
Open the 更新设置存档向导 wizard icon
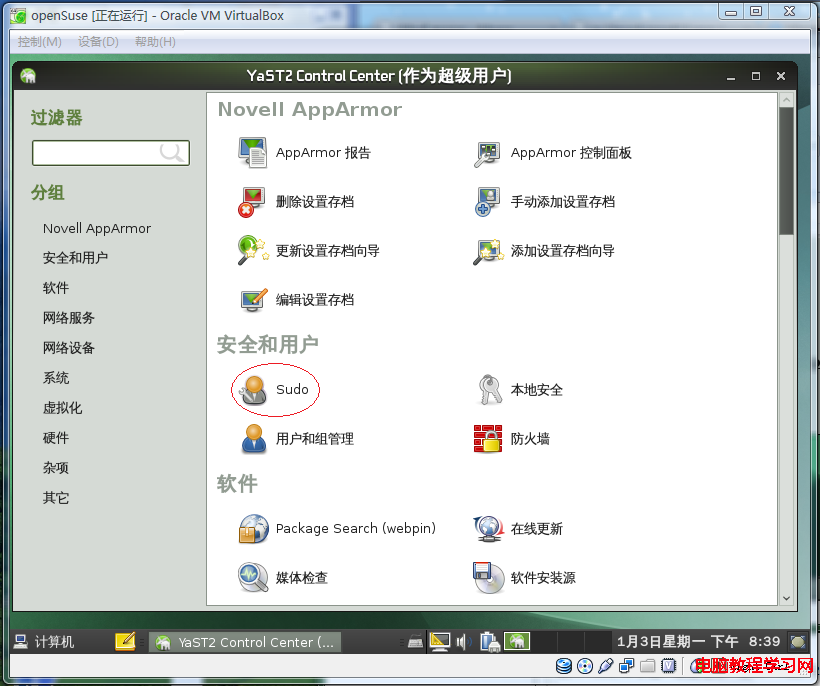(254, 251)
